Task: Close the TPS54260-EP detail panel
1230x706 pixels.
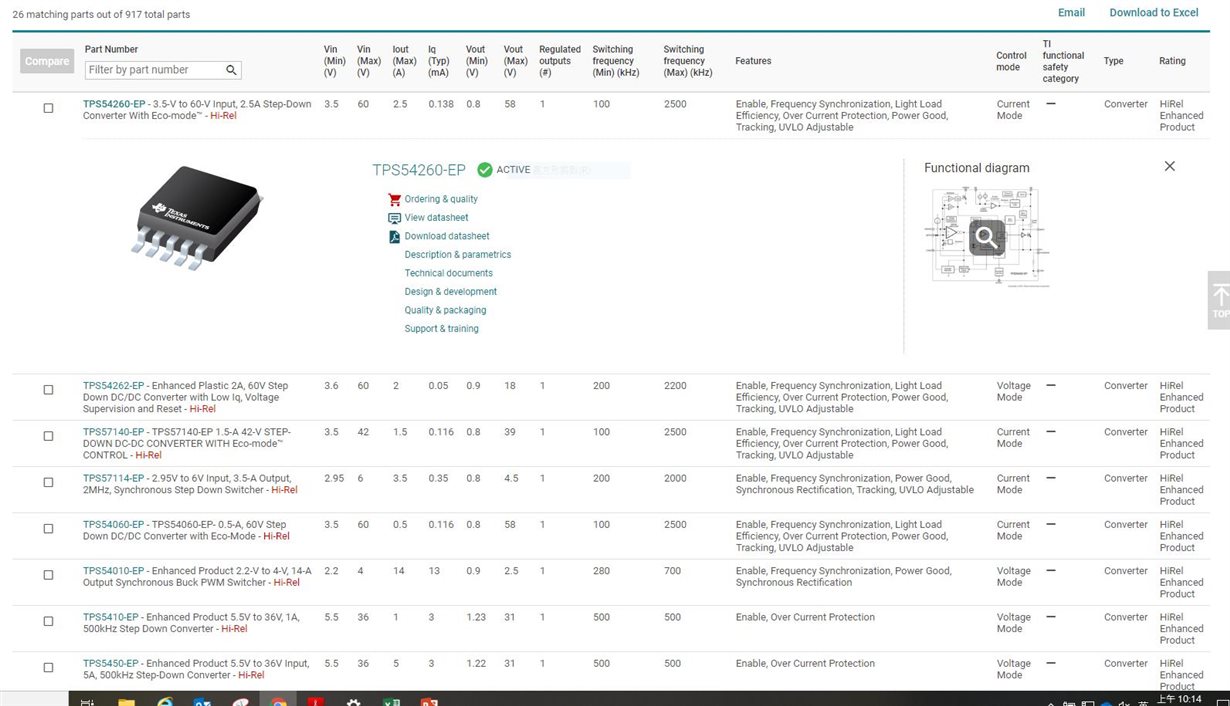Action: (x=1170, y=166)
